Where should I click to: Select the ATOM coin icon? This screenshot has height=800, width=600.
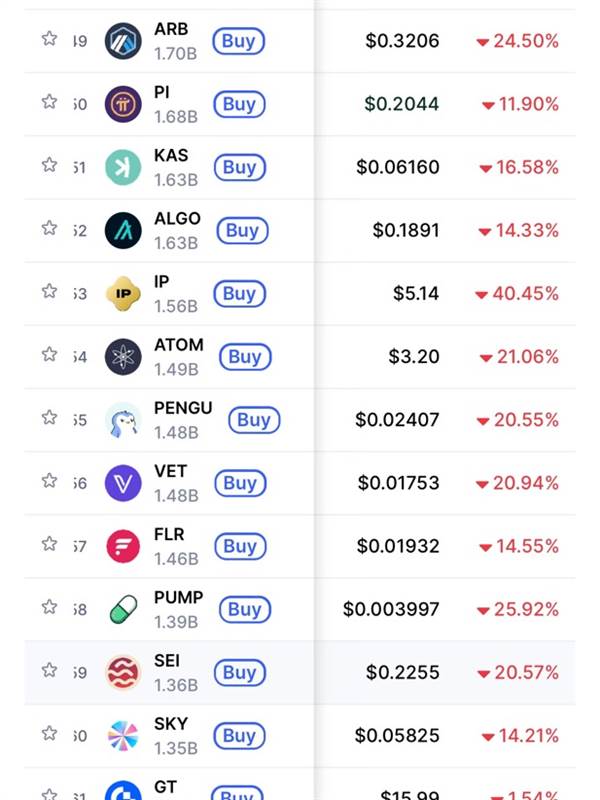click(123, 356)
